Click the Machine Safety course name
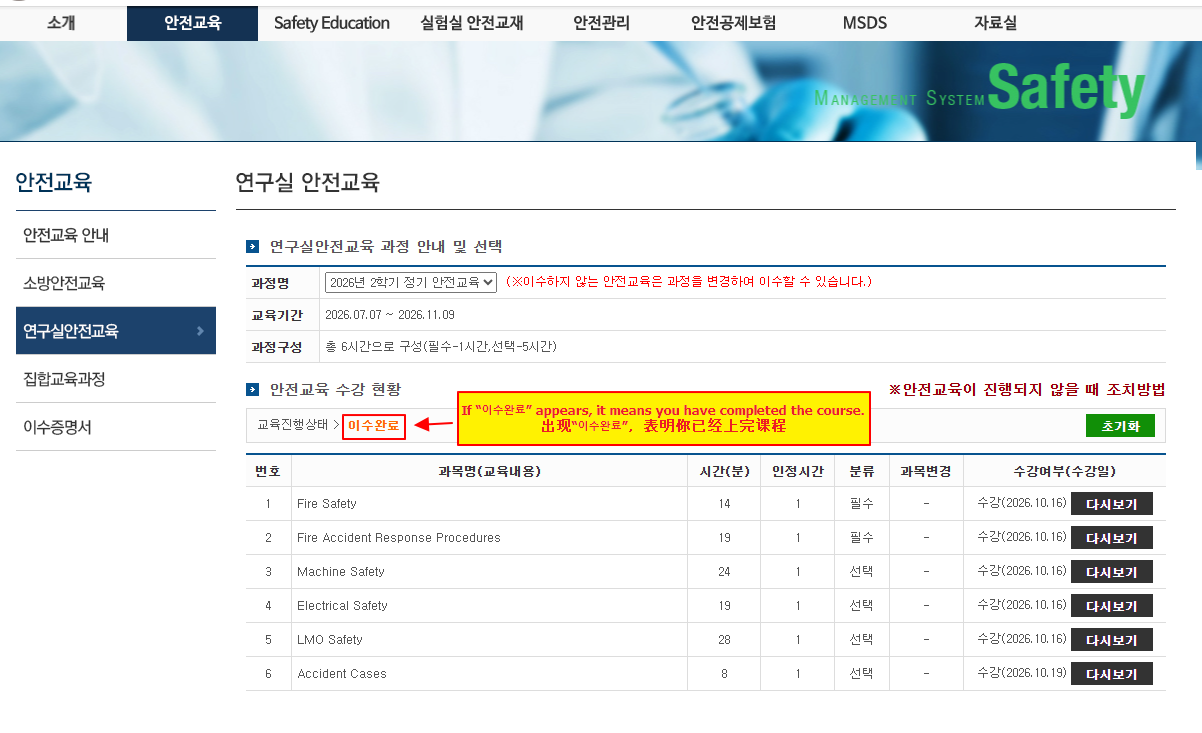The height and width of the screenshot is (733, 1202). (x=341, y=572)
